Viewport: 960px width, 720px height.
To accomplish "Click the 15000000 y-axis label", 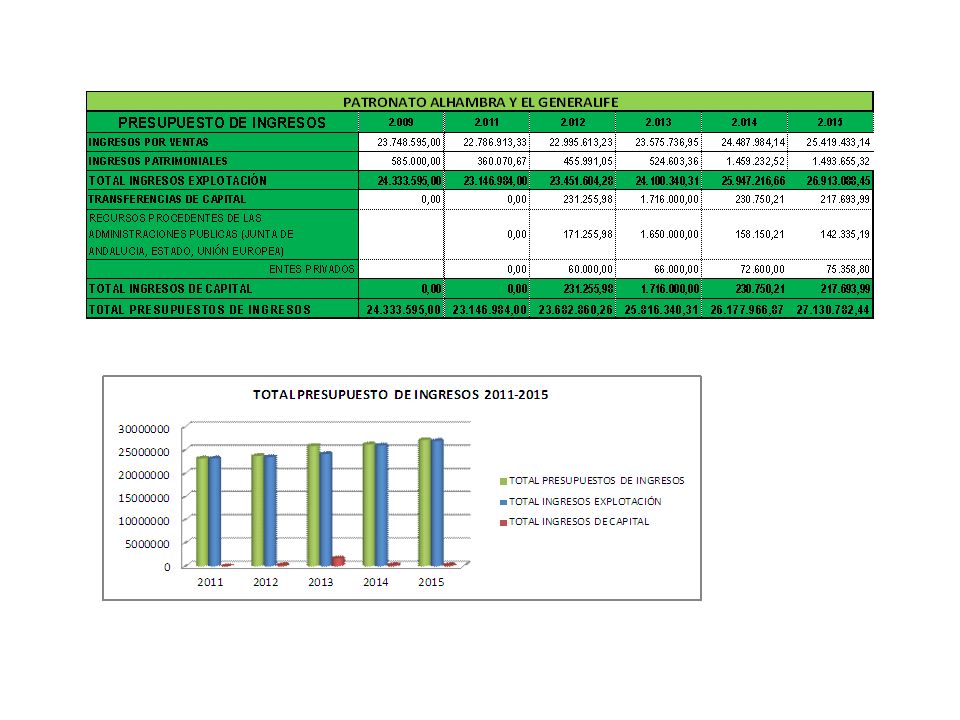I will click(x=144, y=498).
